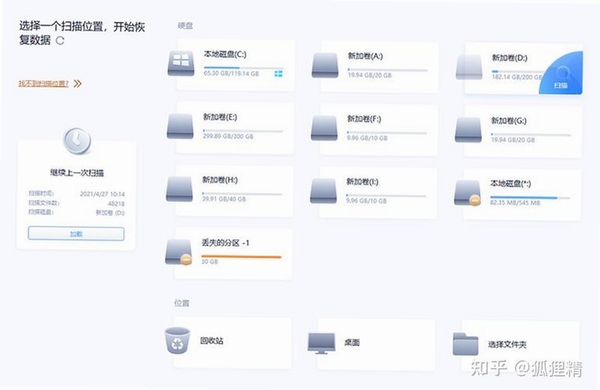
Task: Click the 新加卷(D:) drive icon
Action: (x=469, y=67)
